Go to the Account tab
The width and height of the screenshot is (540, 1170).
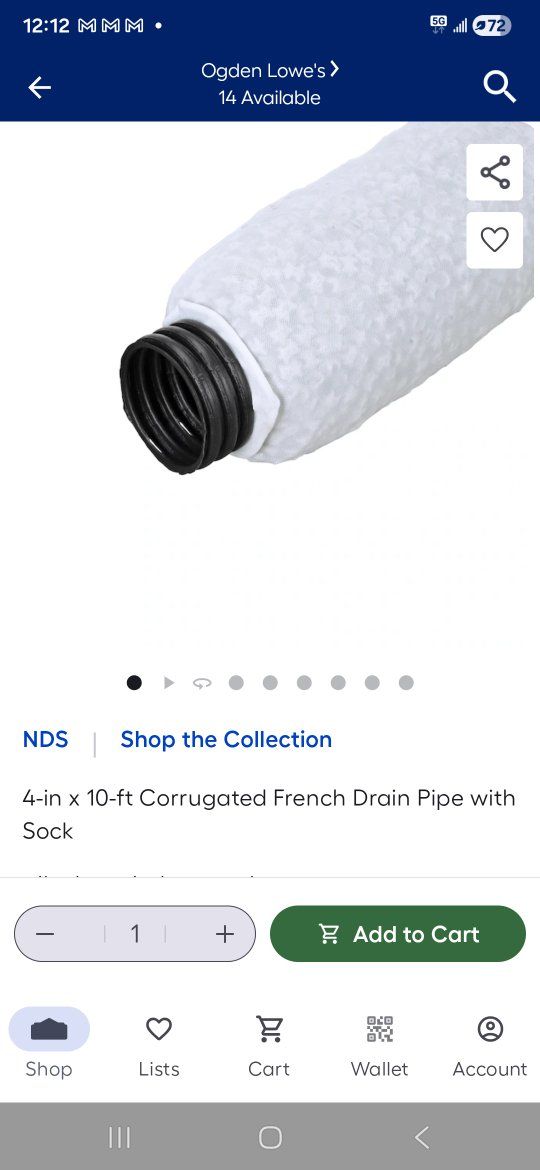490,1046
